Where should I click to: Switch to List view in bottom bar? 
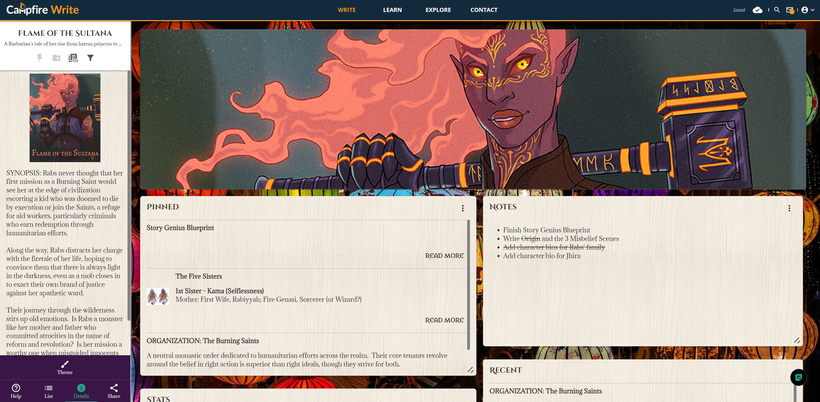(x=48, y=390)
